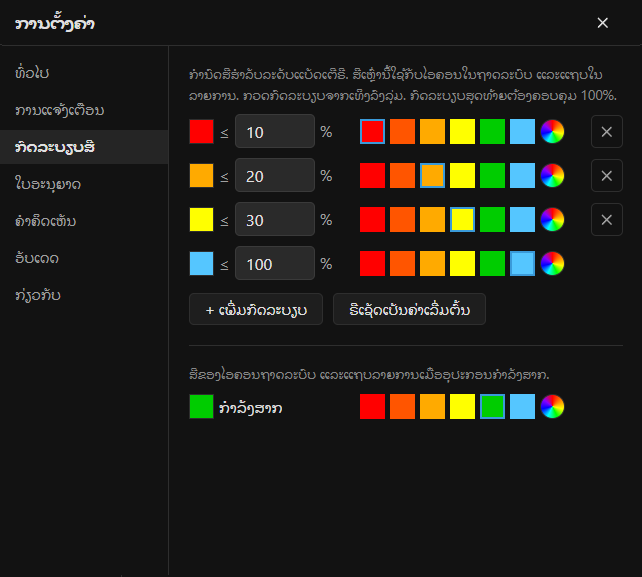Click red preview square beside 10 field
Screen dimensions: 642x577
tap(201, 131)
